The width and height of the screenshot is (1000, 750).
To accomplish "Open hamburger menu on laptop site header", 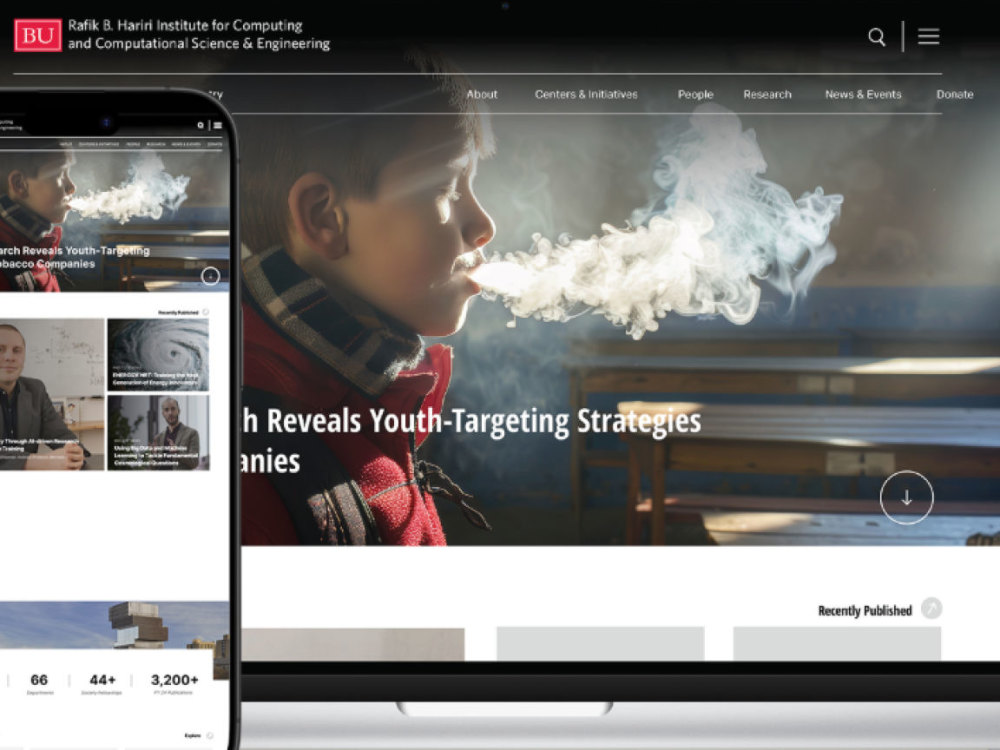I will pos(929,36).
